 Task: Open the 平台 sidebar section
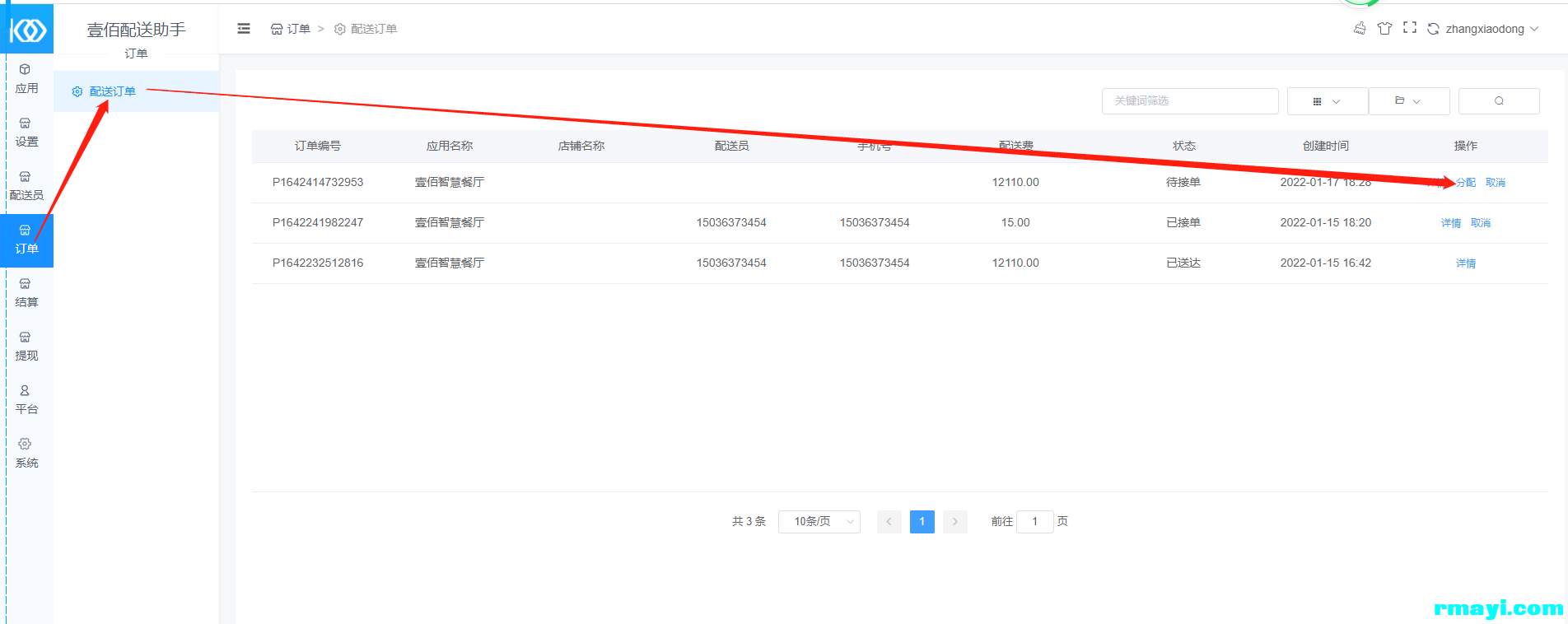[26, 400]
